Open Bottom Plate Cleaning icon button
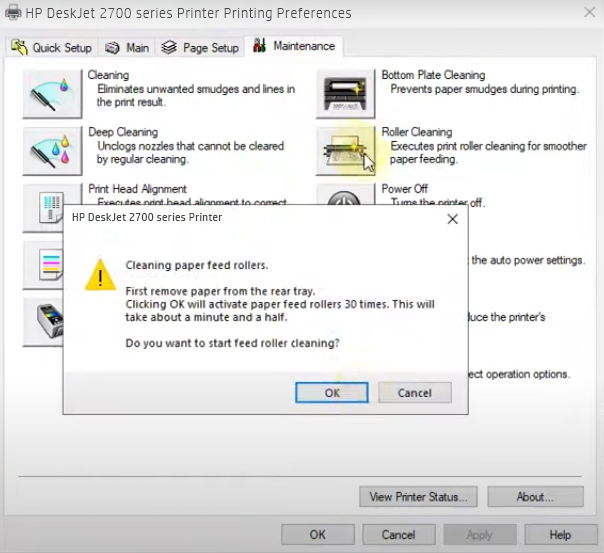604x553 pixels. point(346,94)
